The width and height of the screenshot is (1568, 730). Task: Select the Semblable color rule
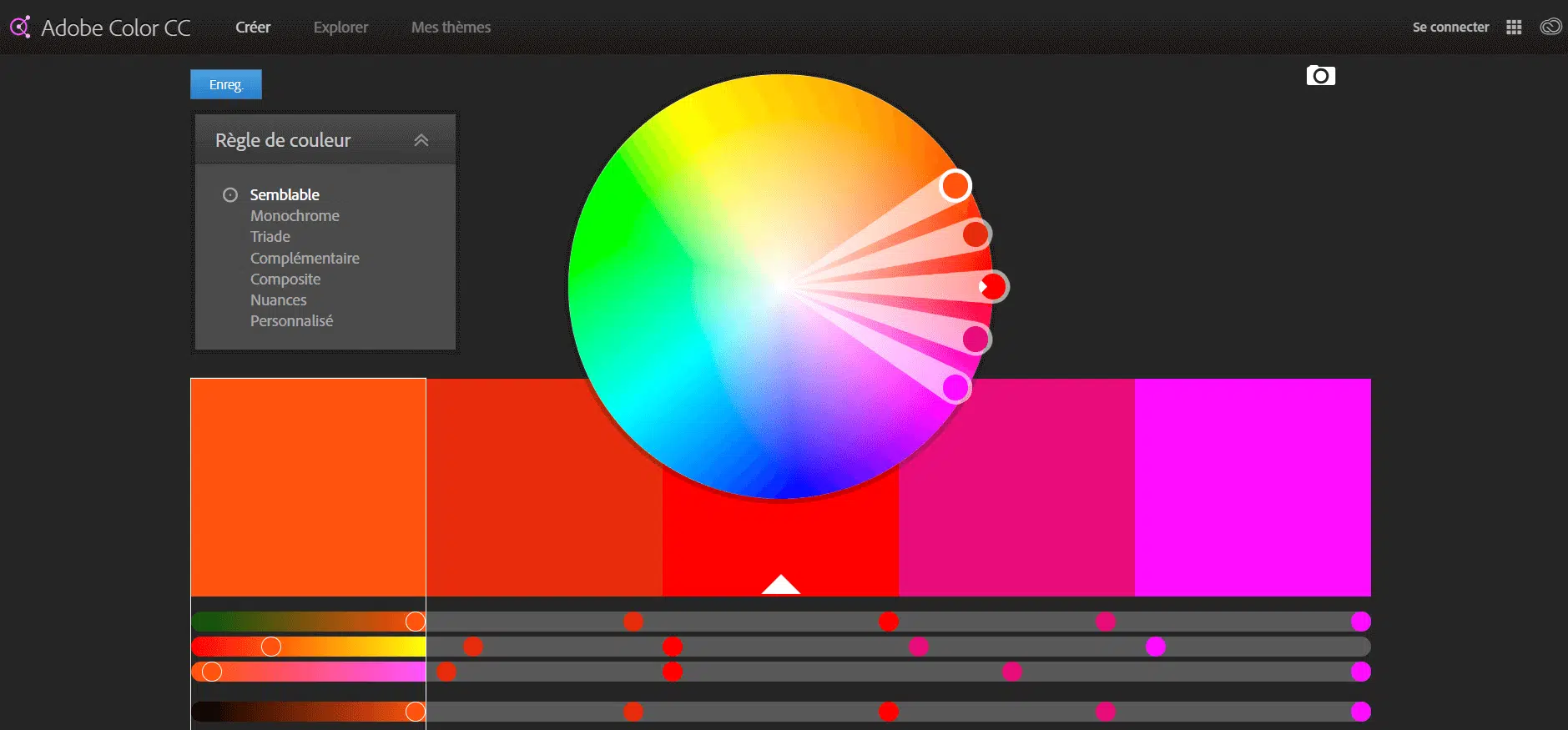coord(284,194)
